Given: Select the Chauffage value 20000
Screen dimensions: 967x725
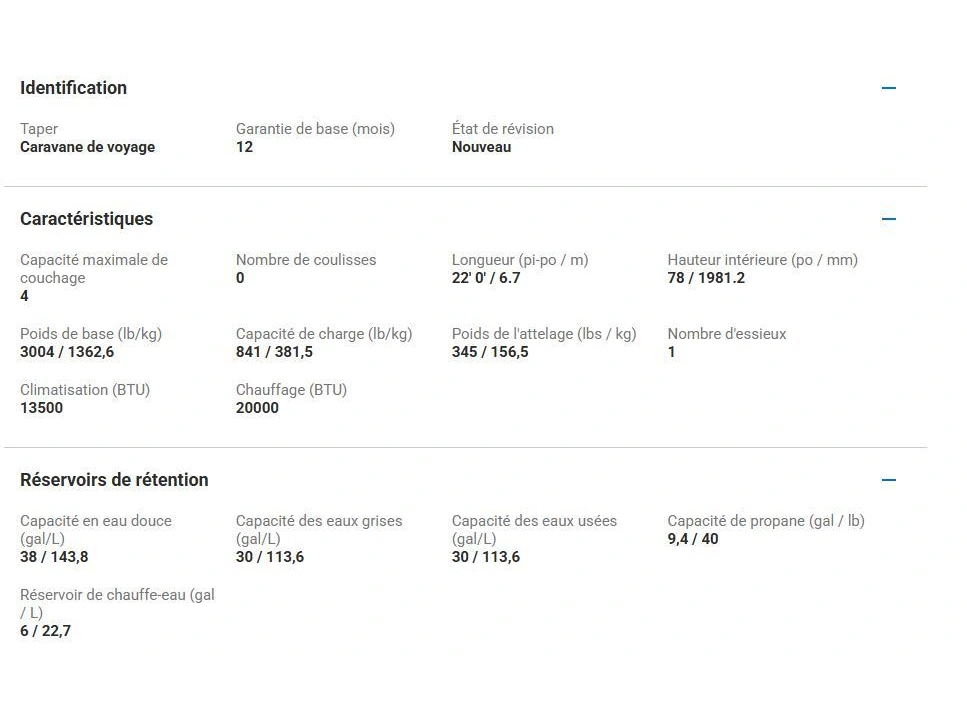Looking at the screenshot, I should point(257,408).
